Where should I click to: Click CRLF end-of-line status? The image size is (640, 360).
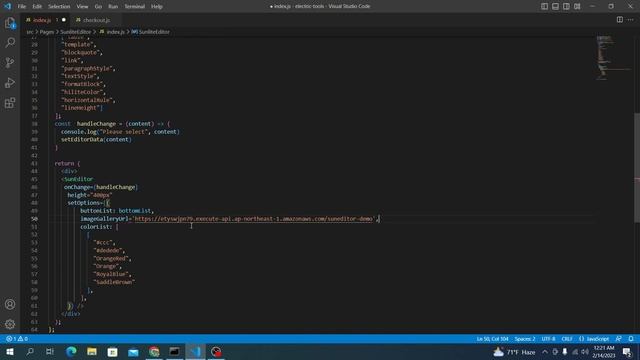[567, 339]
